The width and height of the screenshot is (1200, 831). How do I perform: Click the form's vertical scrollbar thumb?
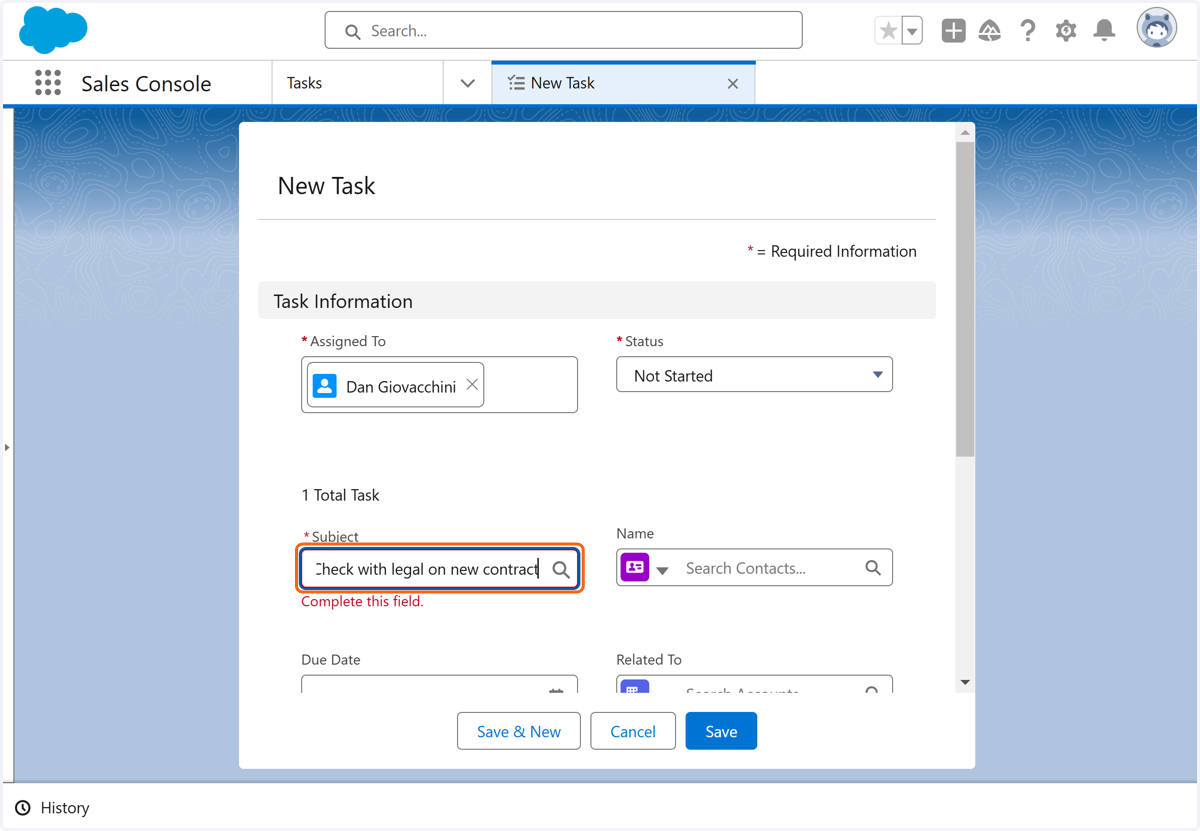965,299
